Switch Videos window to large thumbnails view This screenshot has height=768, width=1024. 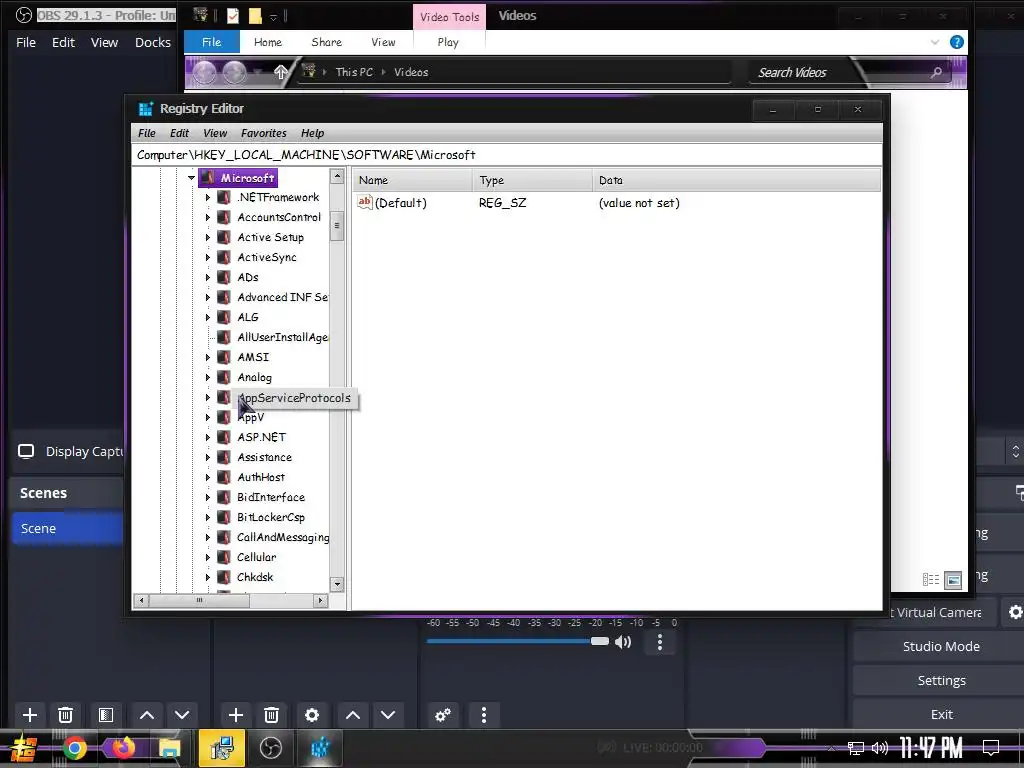pos(953,580)
